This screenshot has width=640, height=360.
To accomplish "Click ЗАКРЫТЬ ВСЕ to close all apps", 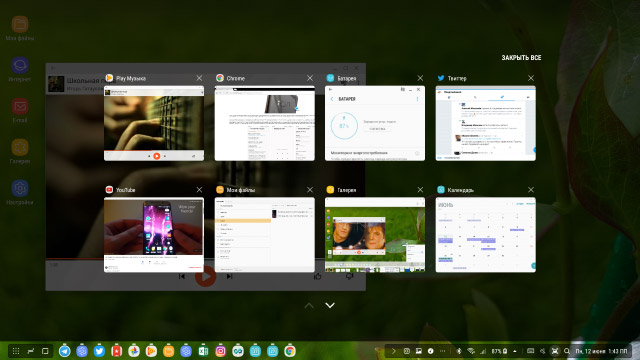I will pyautogui.click(x=521, y=58).
